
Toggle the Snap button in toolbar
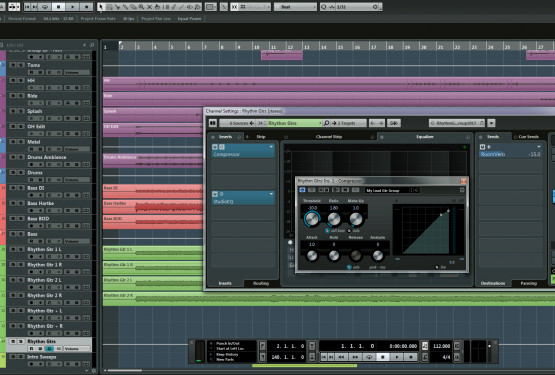pyautogui.click(x=235, y=7)
